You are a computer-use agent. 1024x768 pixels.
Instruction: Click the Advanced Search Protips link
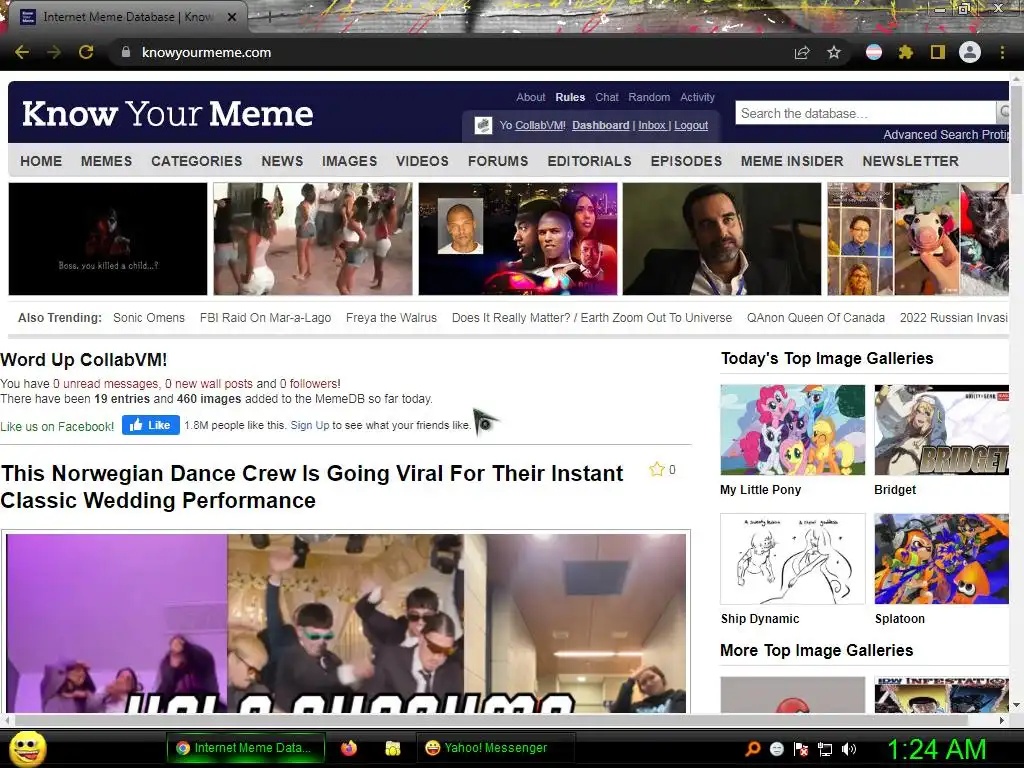pyautogui.click(x=946, y=135)
